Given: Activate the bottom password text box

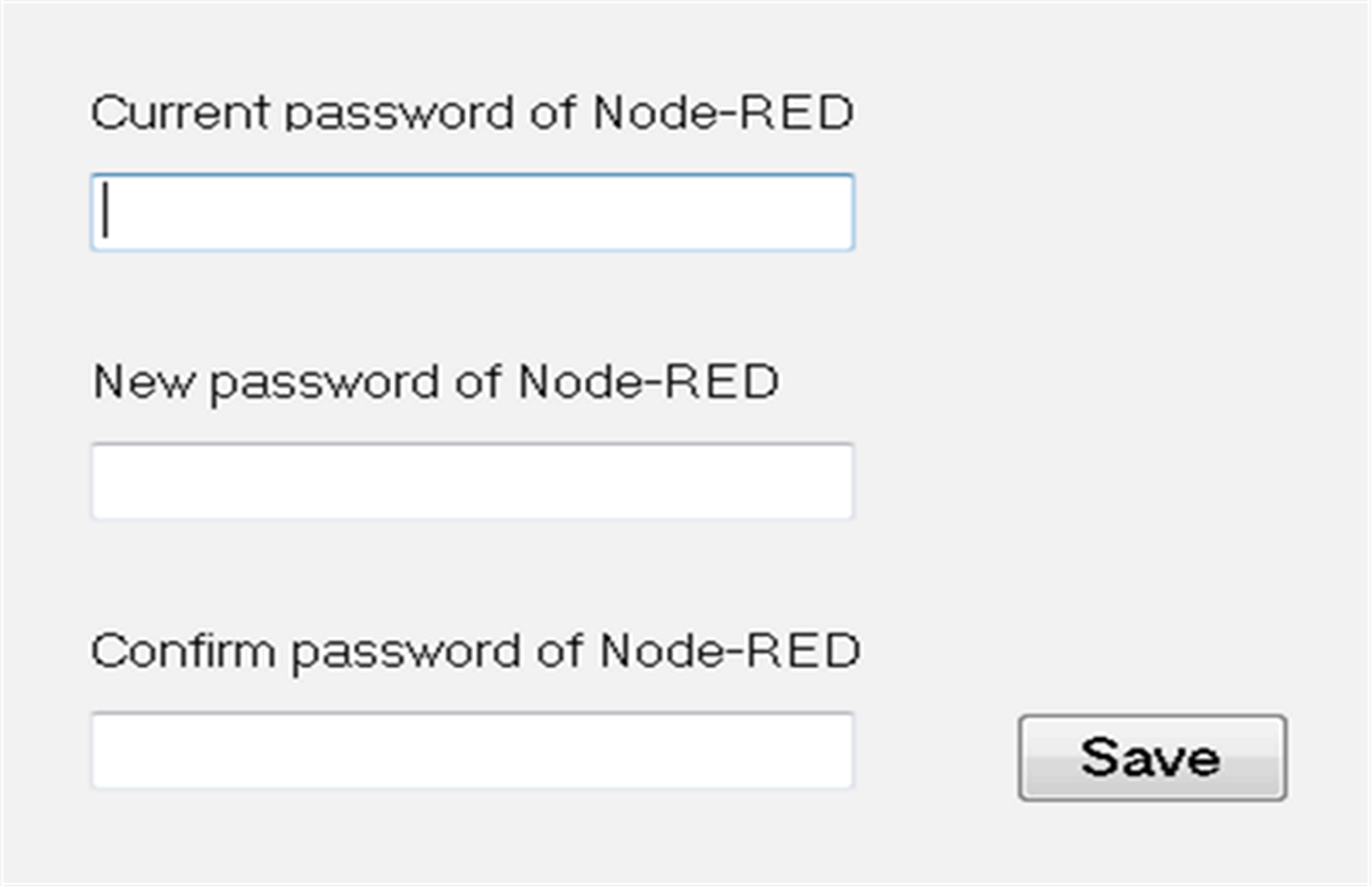Looking at the screenshot, I should click(x=472, y=750).
